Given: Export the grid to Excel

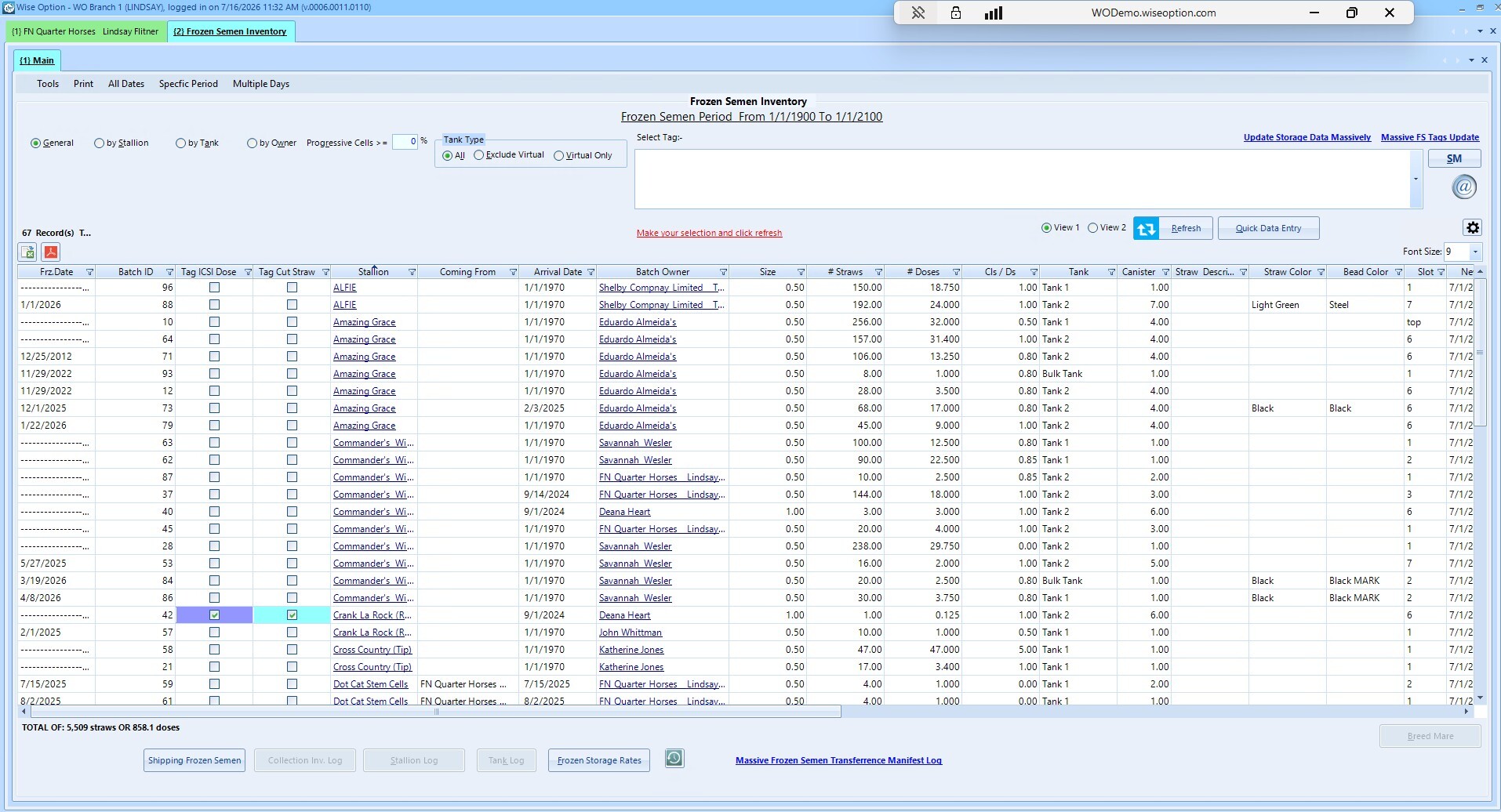Looking at the screenshot, I should click(27, 252).
